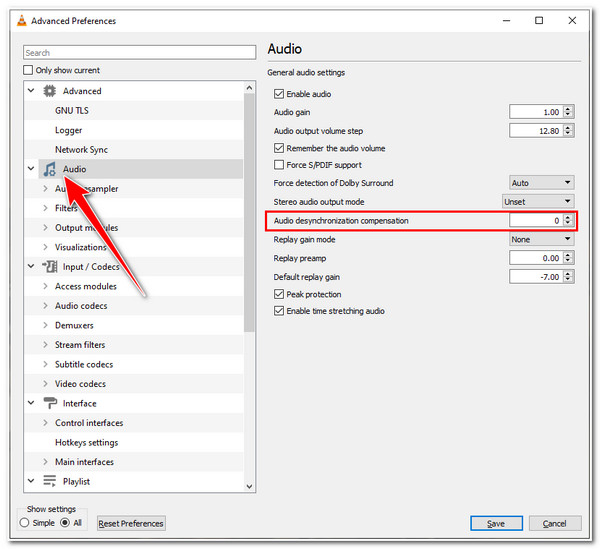Select Hotkeys settings in the tree
The image size is (600, 549).
point(86,442)
